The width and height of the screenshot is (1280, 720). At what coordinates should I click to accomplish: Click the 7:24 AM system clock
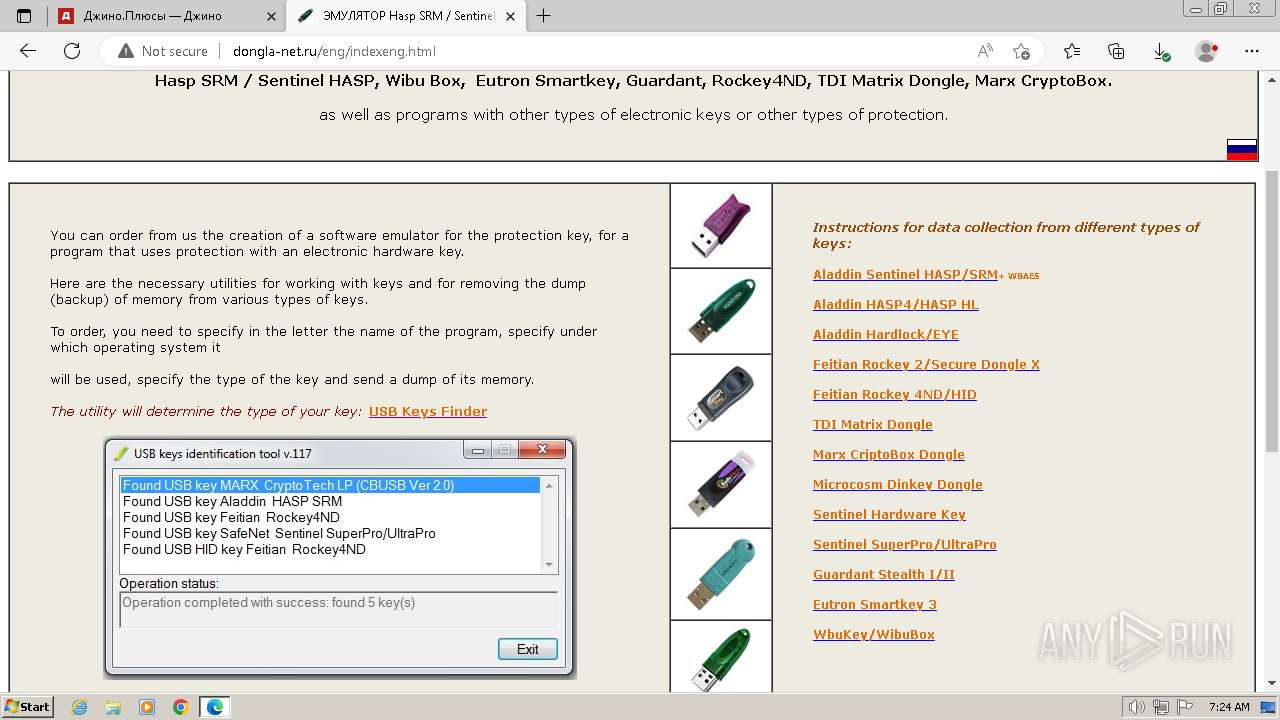point(1229,707)
